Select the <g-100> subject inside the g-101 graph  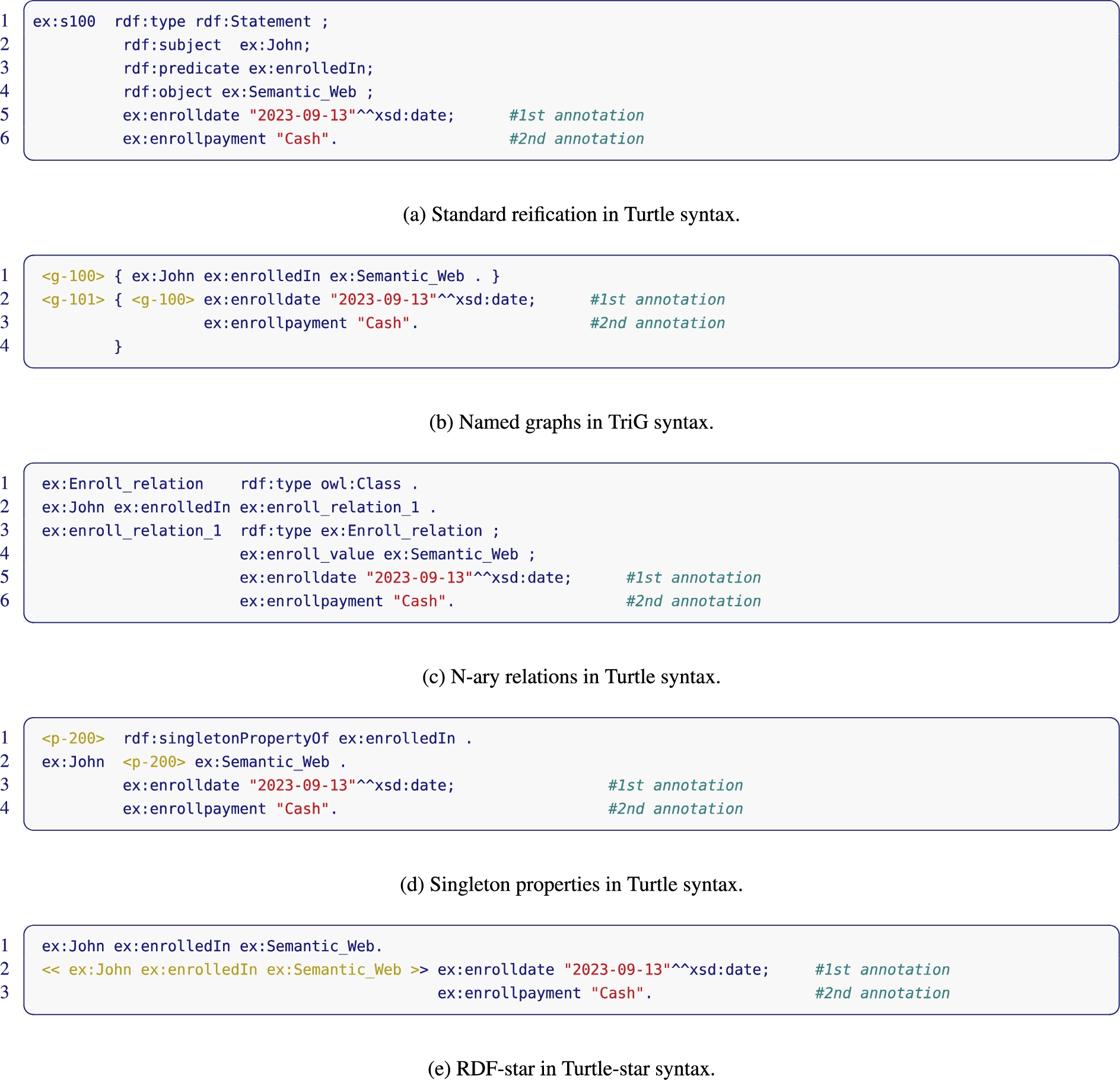(x=163, y=300)
